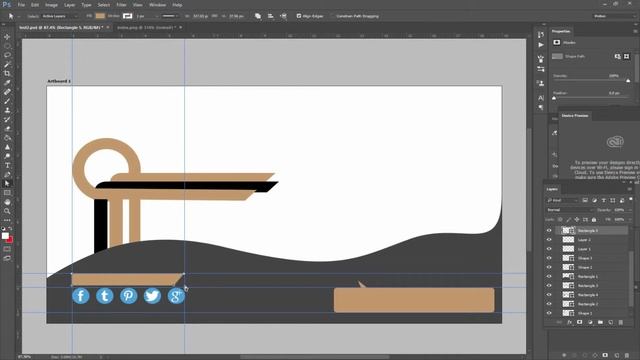The height and width of the screenshot is (360, 640).
Task: Open the Layer menu
Action: (69, 5)
